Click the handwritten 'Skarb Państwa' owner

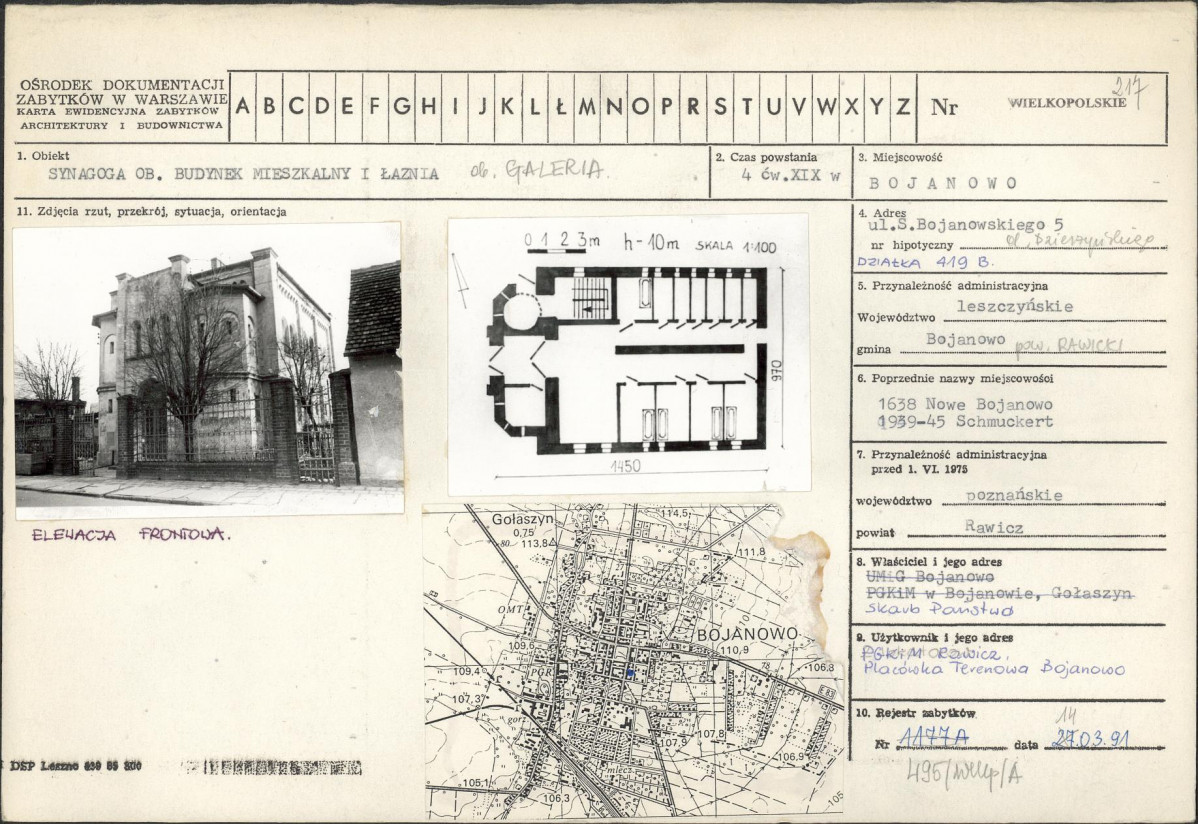click(x=939, y=609)
